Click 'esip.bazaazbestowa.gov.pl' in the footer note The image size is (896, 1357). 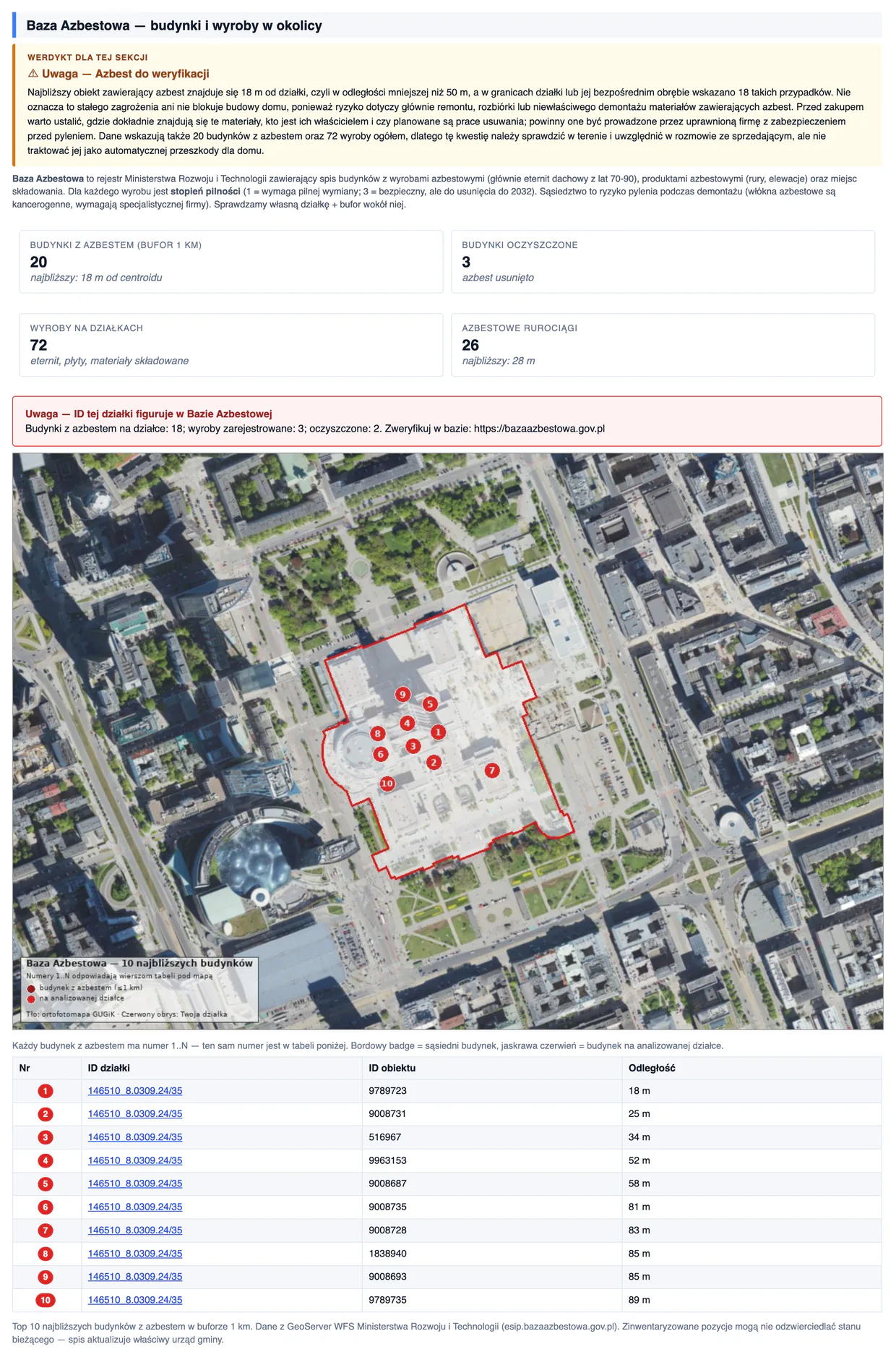pos(560,1326)
